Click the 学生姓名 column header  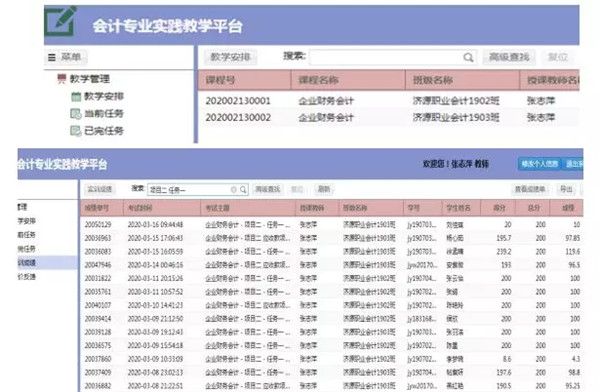461,208
